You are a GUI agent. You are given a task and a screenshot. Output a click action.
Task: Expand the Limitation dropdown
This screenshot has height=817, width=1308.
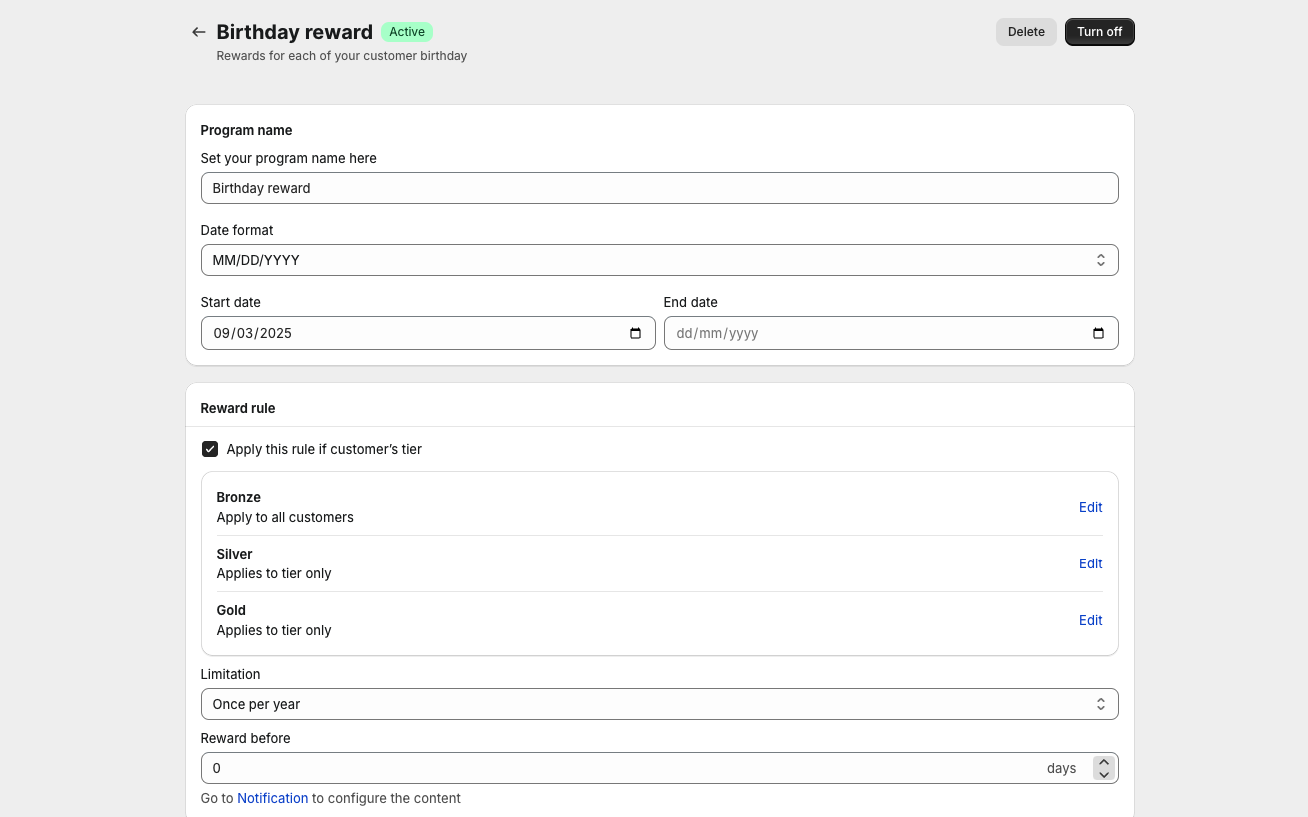coord(659,704)
